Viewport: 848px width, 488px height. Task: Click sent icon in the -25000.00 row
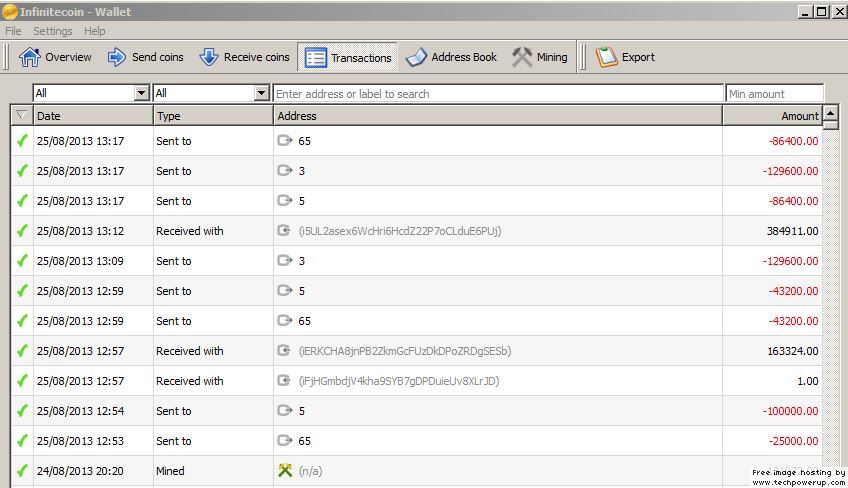284,440
